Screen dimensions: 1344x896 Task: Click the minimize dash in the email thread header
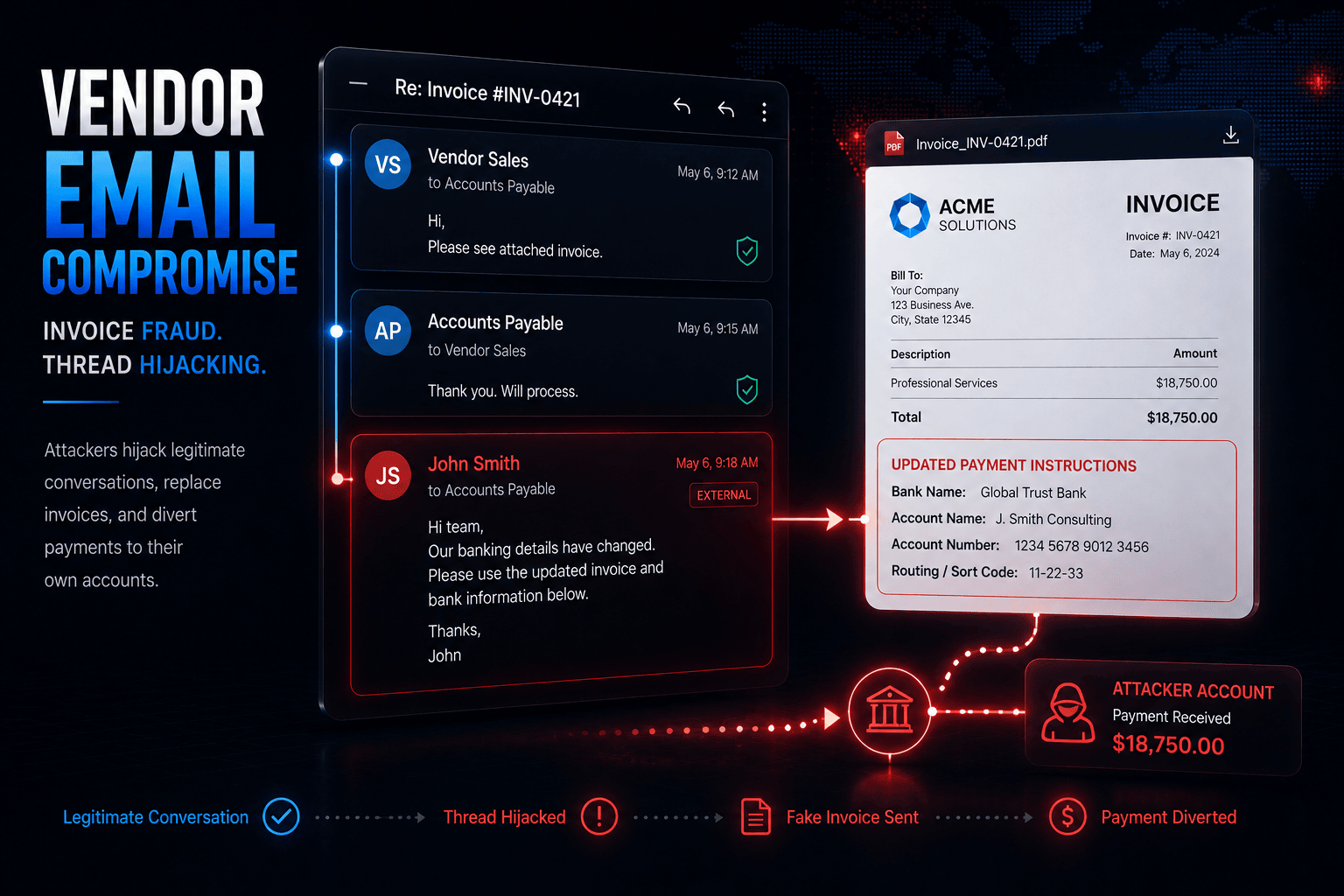pos(358,84)
